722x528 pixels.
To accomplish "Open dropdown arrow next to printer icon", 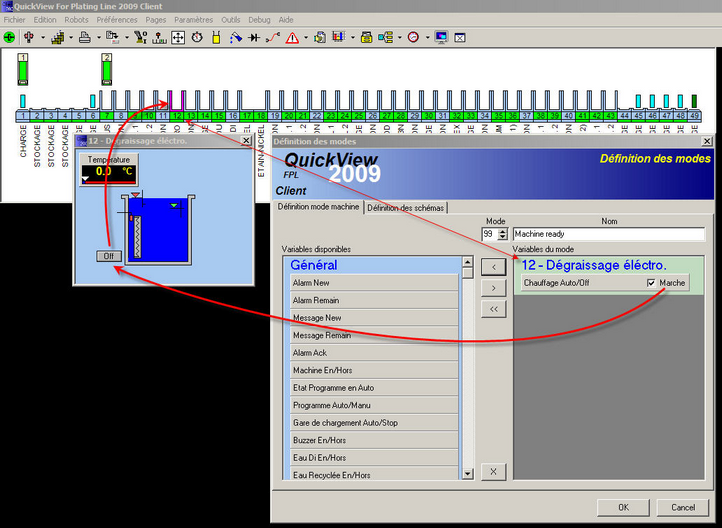I will point(98,38).
